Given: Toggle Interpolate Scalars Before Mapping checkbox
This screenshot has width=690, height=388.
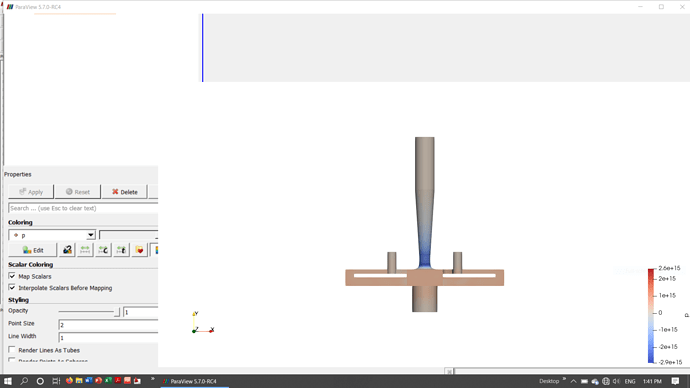Looking at the screenshot, I should pyautogui.click(x=12, y=288).
